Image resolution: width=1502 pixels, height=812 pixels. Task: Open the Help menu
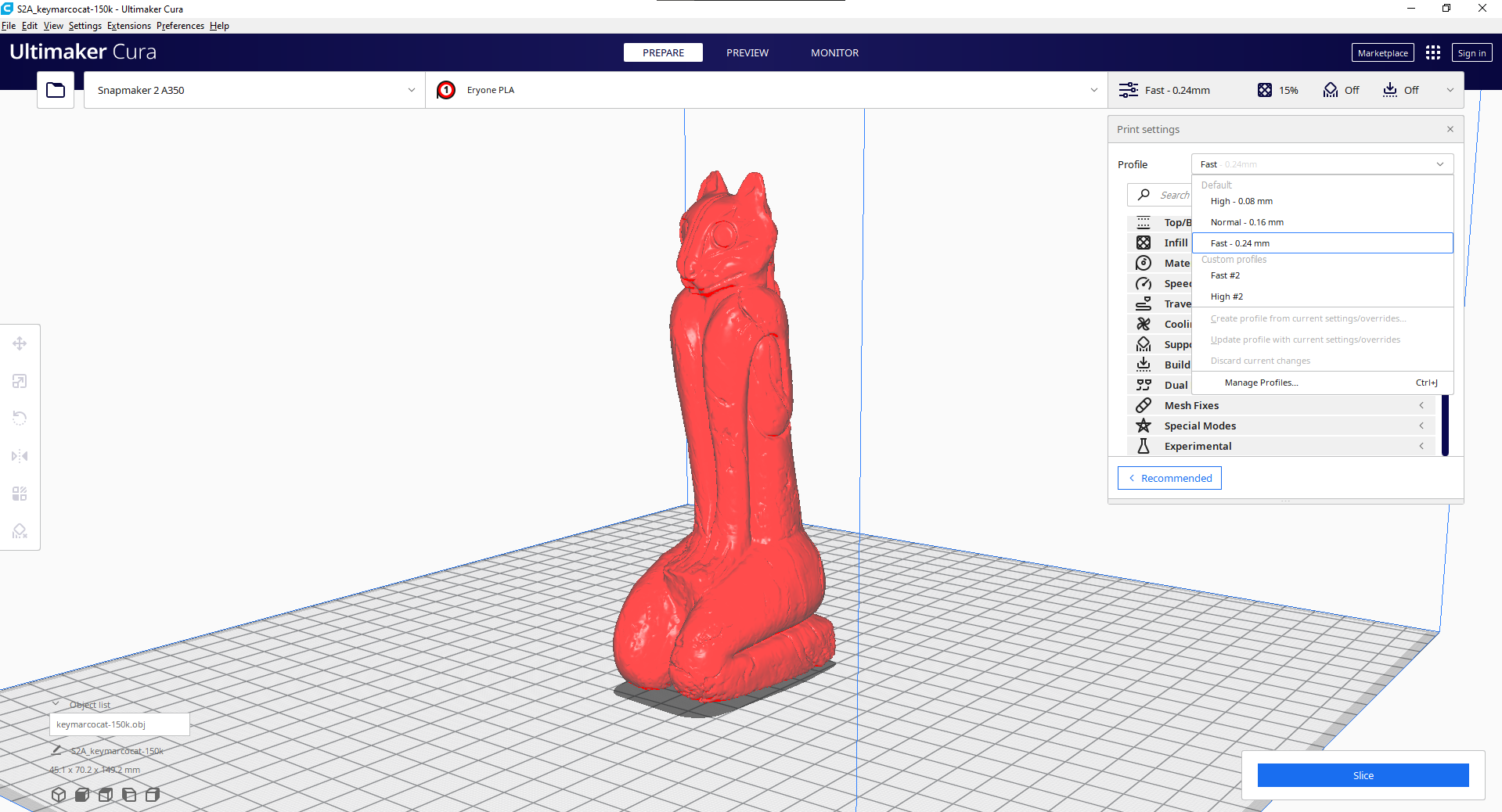point(219,26)
